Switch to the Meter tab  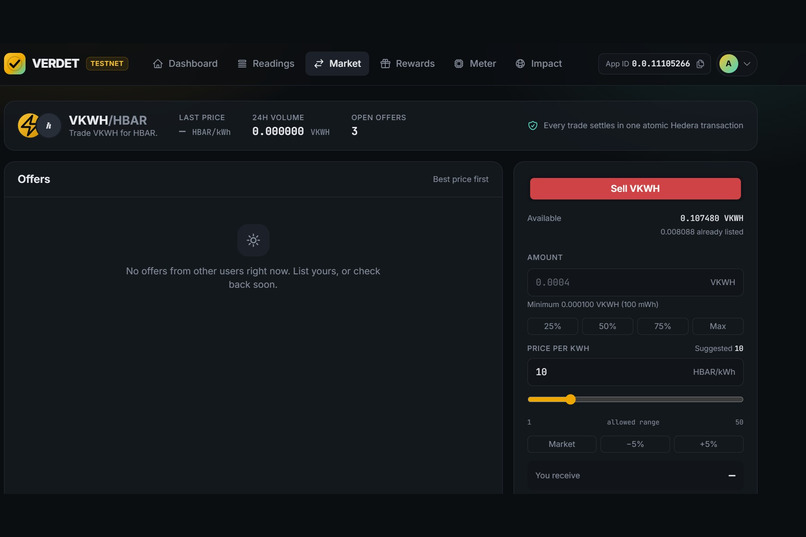tap(475, 64)
